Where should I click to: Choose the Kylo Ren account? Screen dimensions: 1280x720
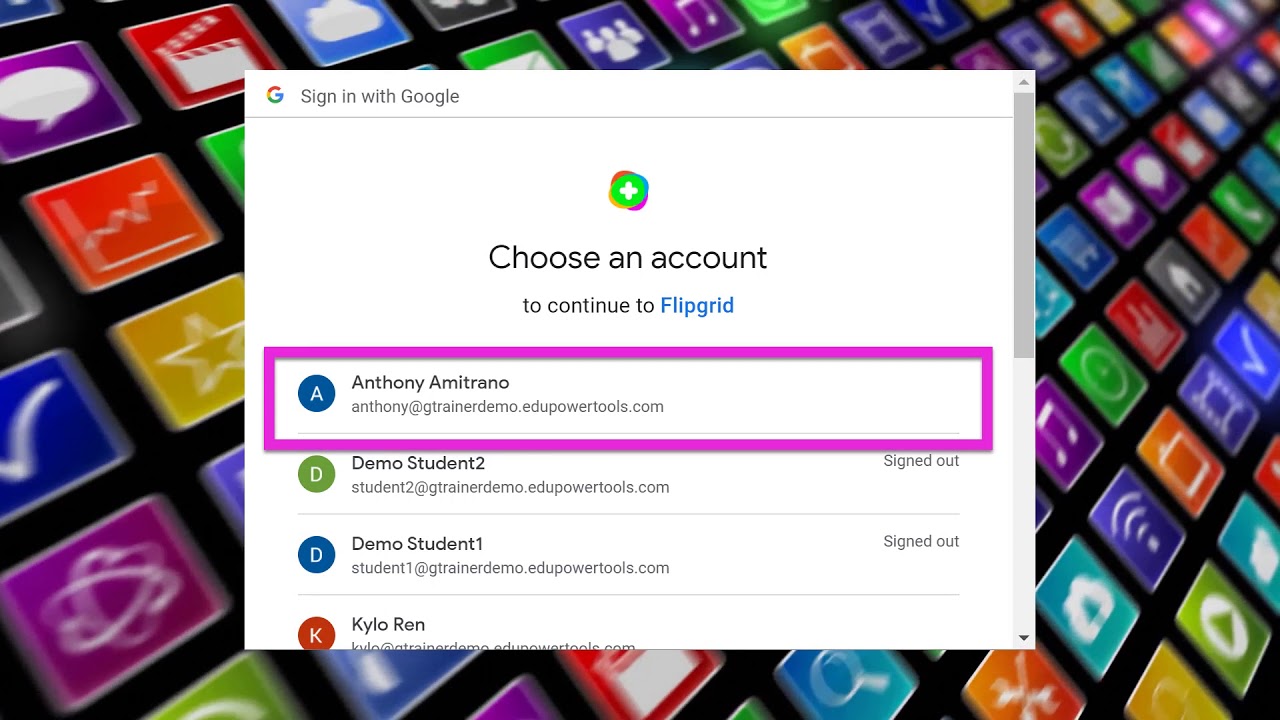pos(628,623)
